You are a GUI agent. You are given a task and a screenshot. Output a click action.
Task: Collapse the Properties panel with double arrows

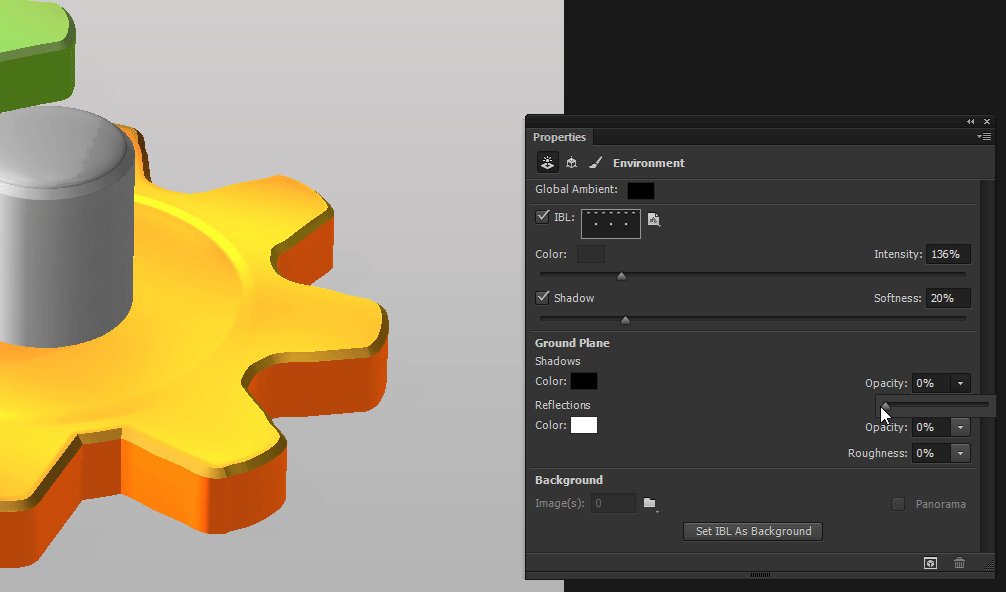(971, 121)
